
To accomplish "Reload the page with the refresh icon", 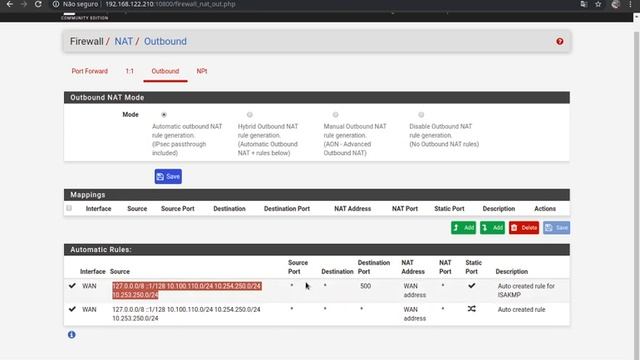I will (x=38, y=4).
